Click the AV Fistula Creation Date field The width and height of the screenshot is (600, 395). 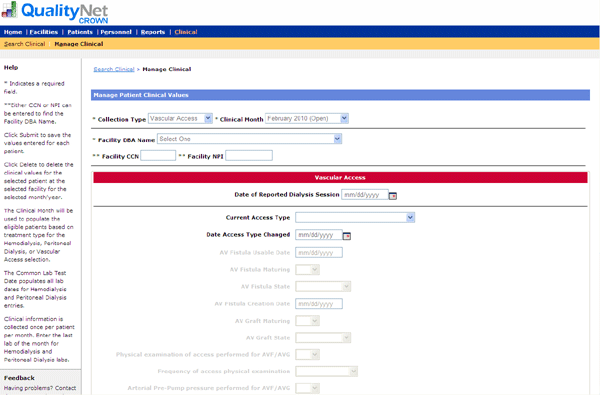coord(319,304)
